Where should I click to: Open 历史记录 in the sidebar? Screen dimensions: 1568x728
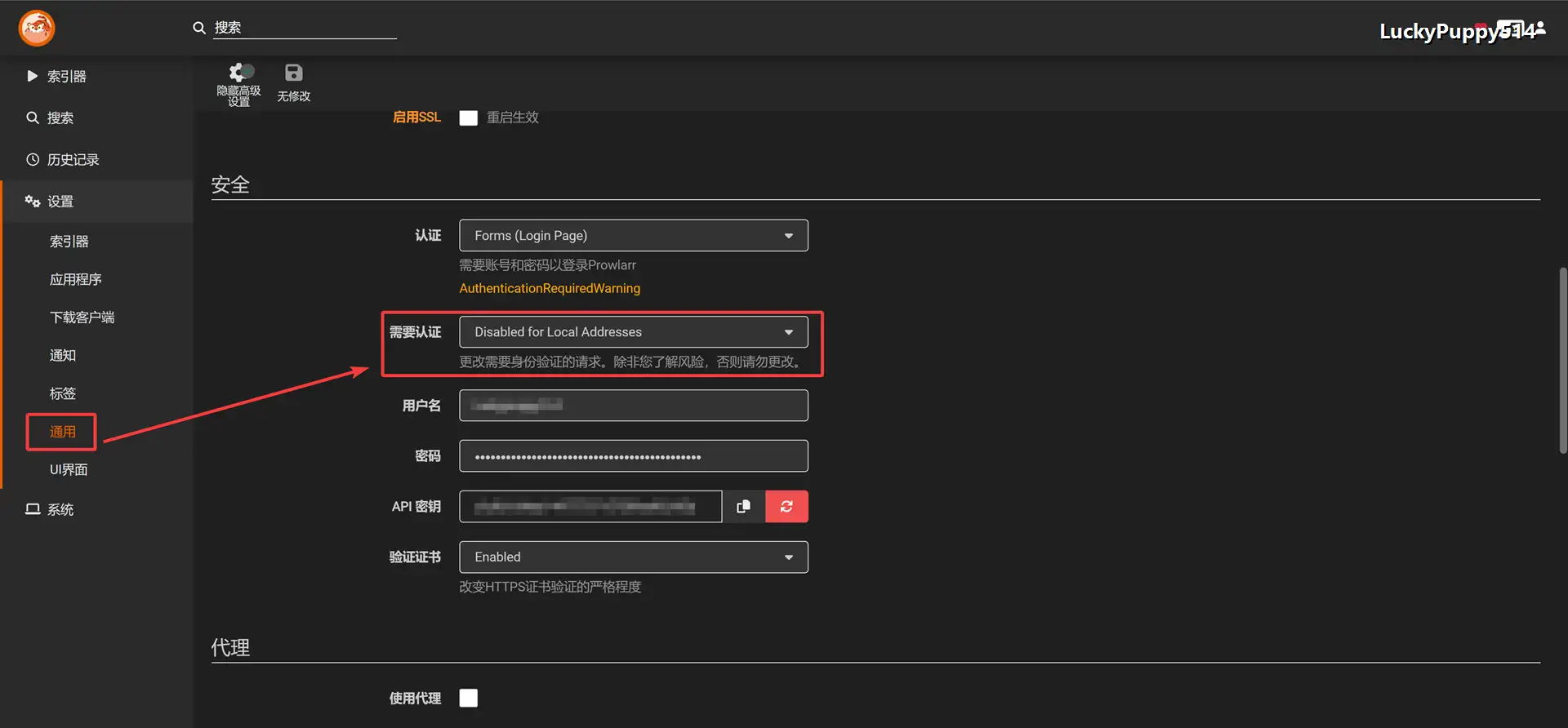(x=96, y=159)
